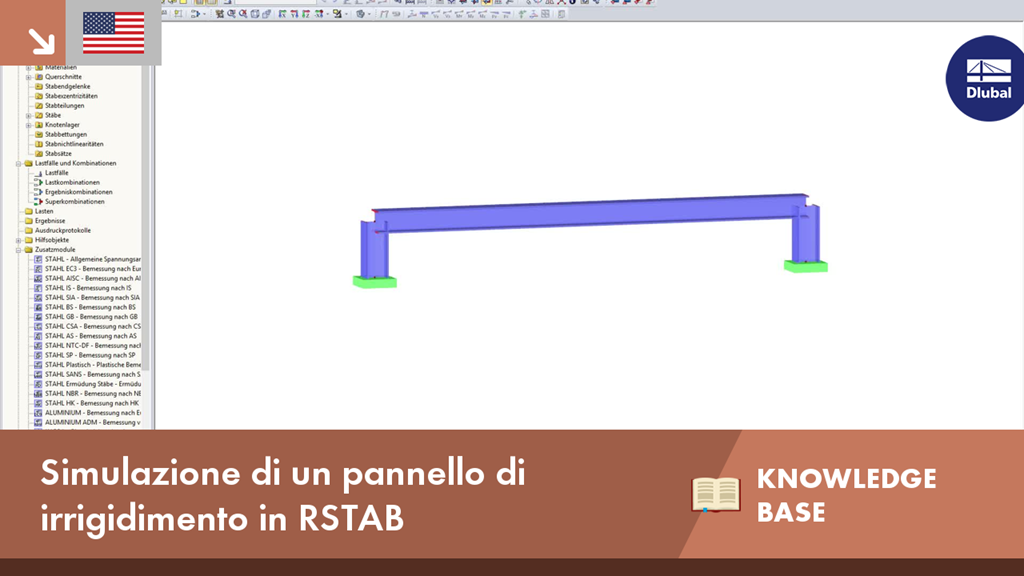Click the Undo icon on the toolbar

coord(323,4)
